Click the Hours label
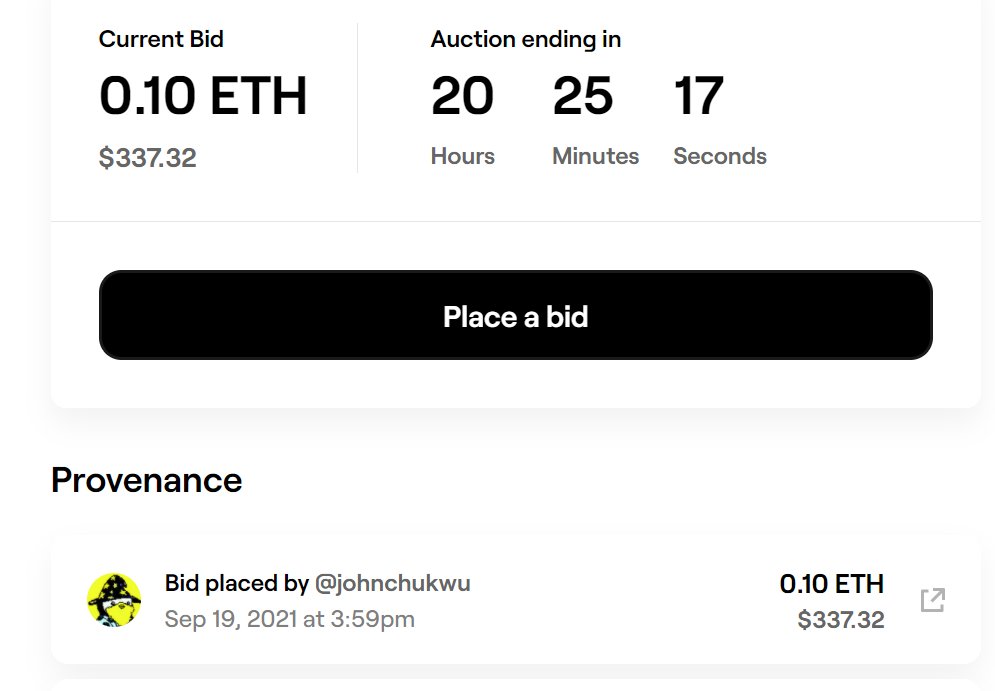The image size is (995, 691). (x=463, y=156)
